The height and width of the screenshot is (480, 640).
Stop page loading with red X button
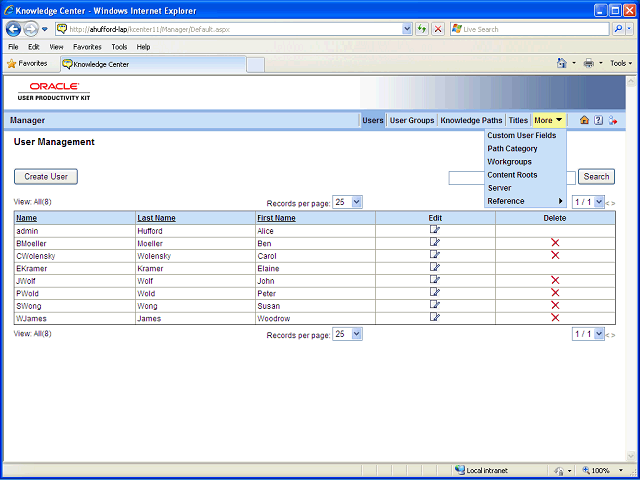coord(438,29)
